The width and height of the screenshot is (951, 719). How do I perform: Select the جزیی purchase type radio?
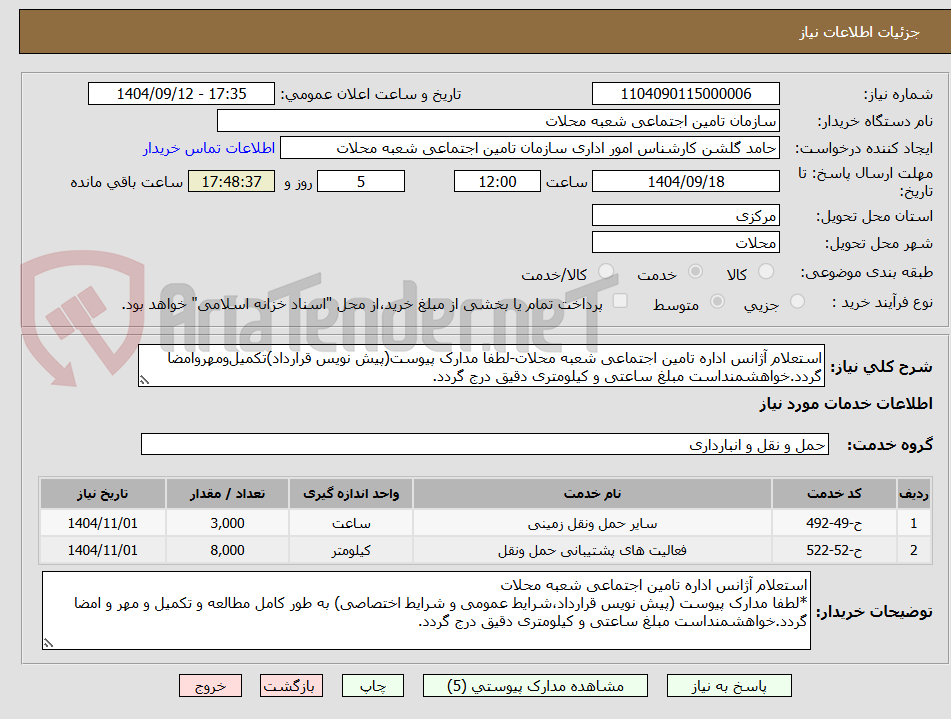[x=797, y=301]
